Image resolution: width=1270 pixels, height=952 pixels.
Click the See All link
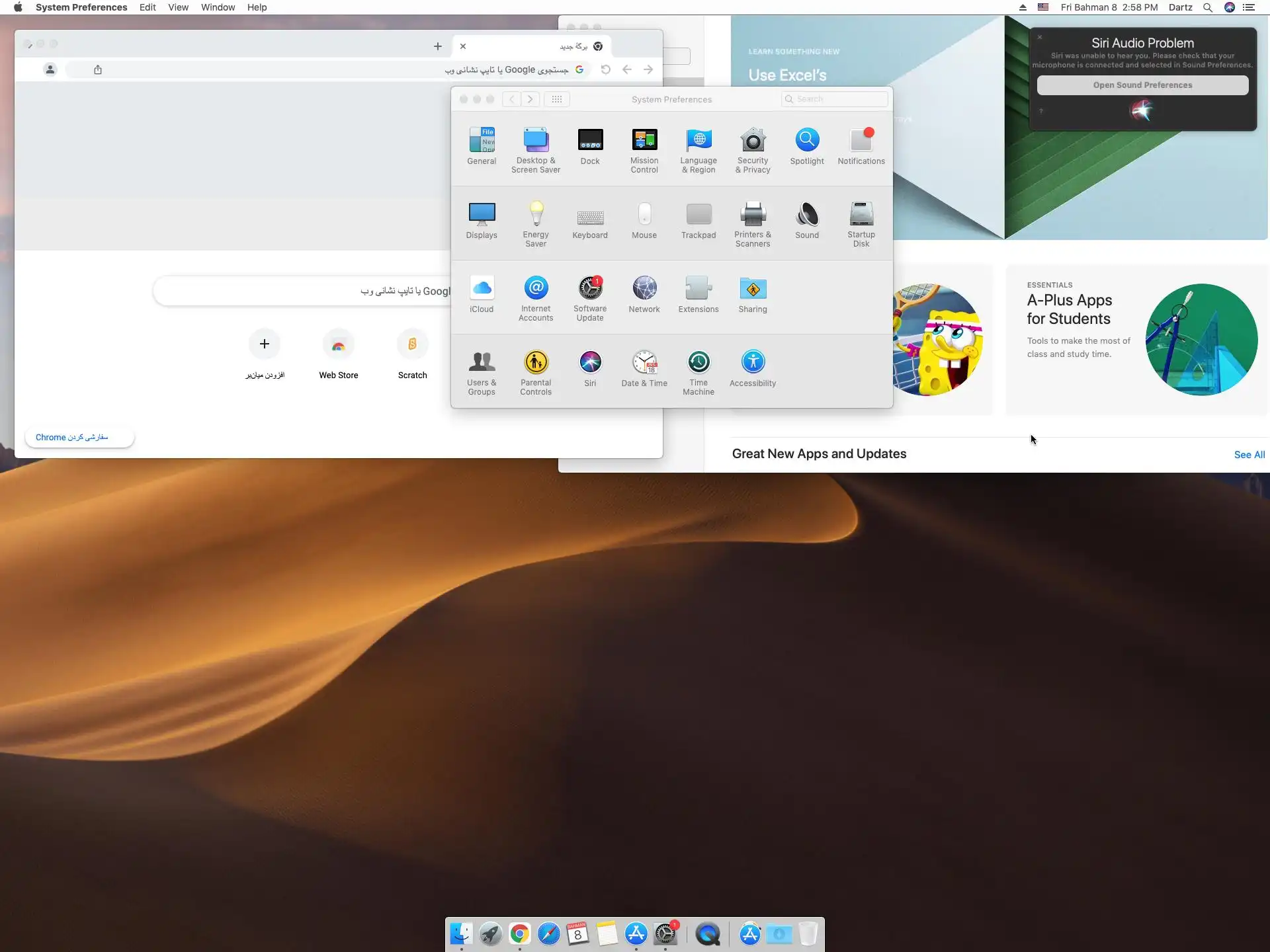(x=1249, y=455)
